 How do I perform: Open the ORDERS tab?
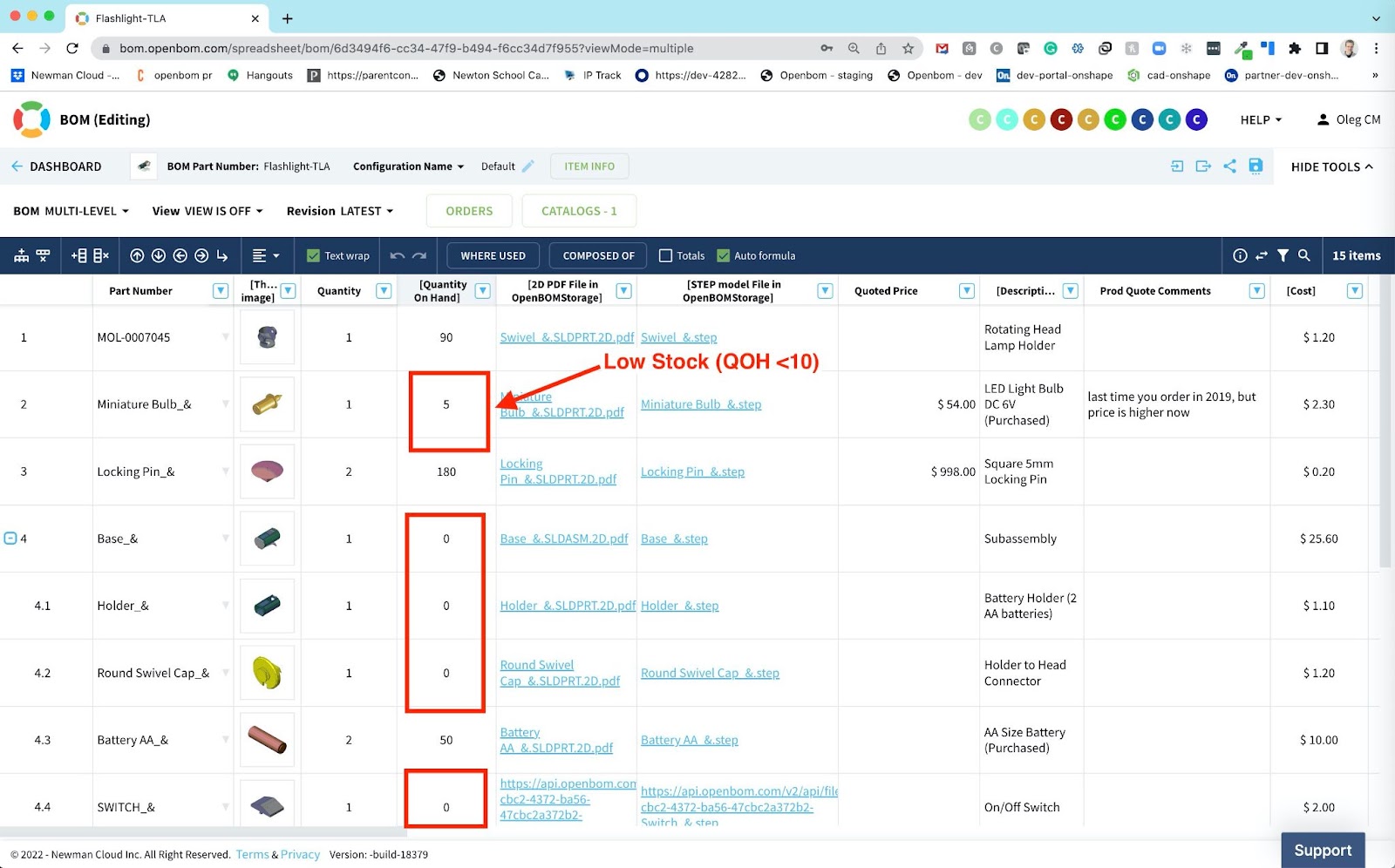[x=469, y=211]
